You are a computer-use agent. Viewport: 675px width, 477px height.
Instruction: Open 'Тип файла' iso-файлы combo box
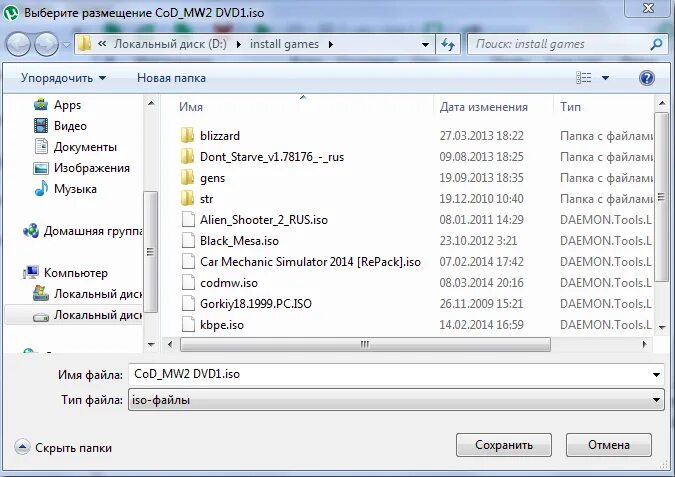click(396, 400)
